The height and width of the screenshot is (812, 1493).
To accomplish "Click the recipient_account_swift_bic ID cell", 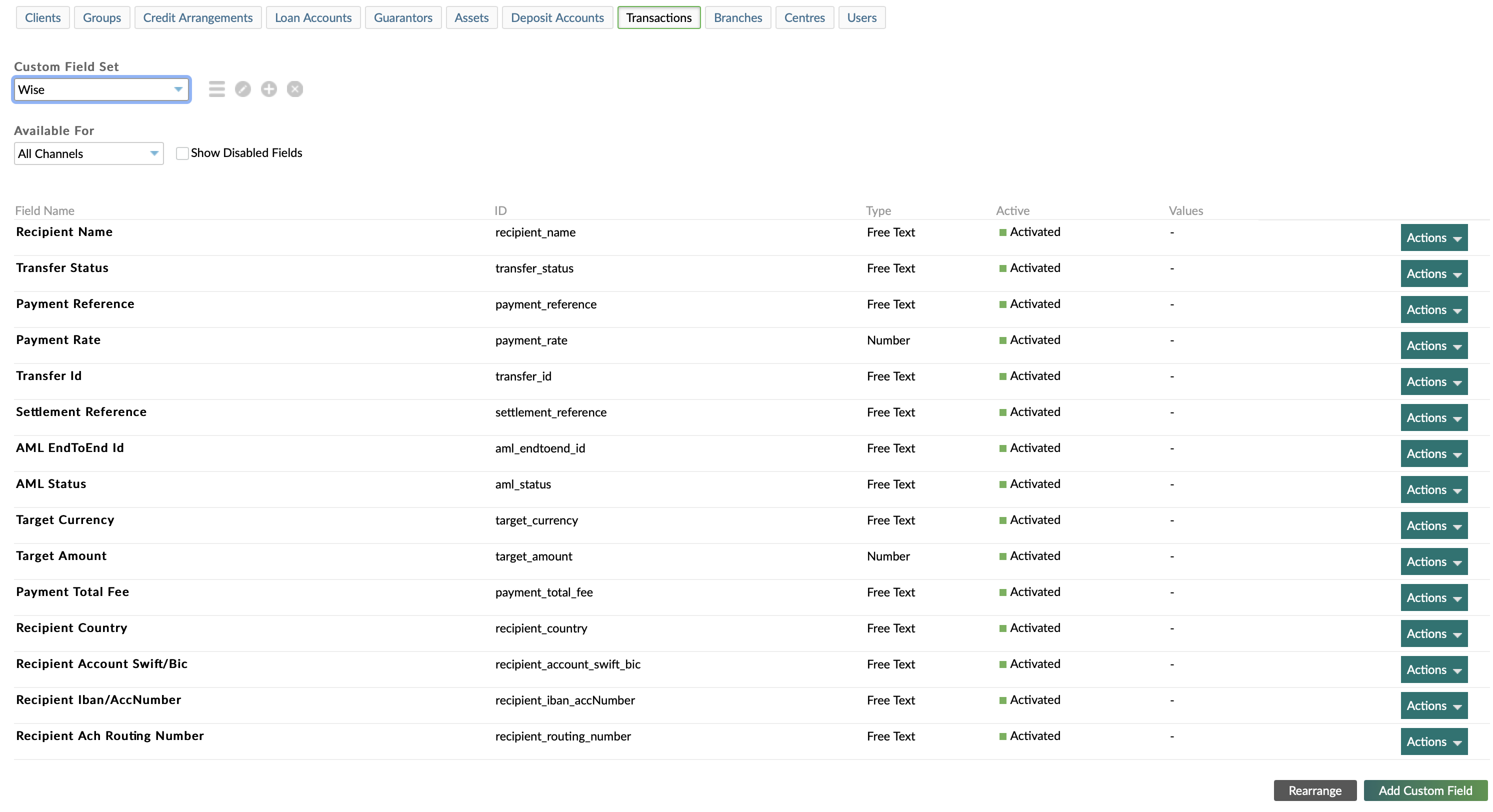I will pos(568,664).
